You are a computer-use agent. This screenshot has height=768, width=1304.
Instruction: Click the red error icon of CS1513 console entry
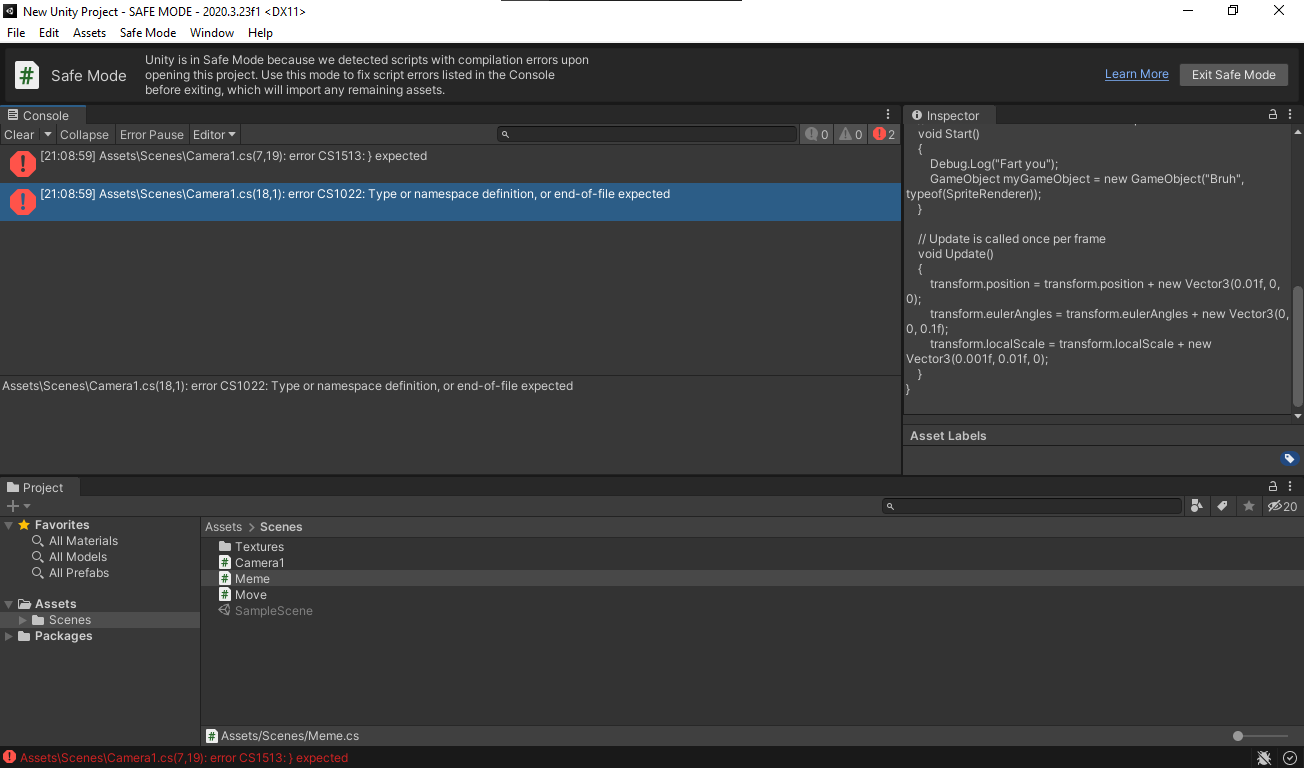(x=22, y=164)
